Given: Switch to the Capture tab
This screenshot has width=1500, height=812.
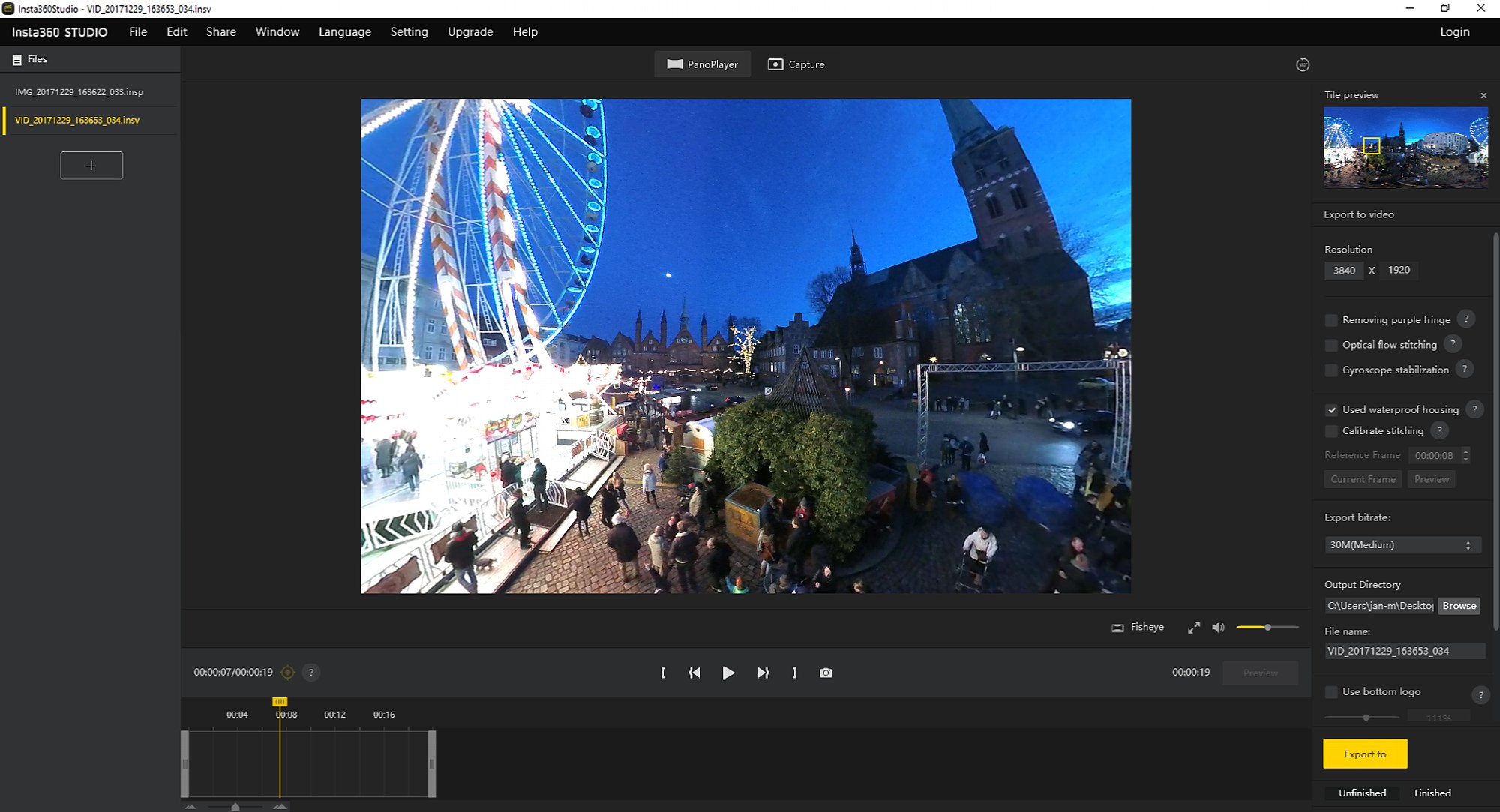Looking at the screenshot, I should coord(796,64).
